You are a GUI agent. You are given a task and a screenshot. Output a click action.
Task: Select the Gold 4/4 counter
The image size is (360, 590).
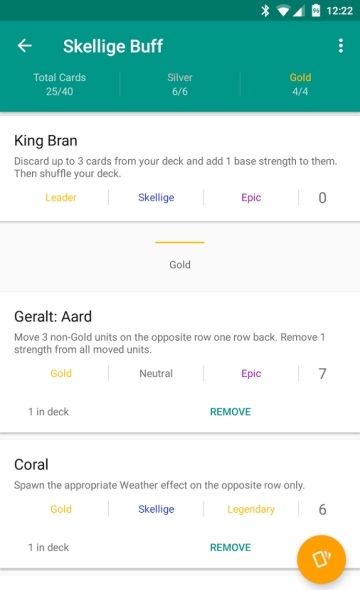point(300,84)
